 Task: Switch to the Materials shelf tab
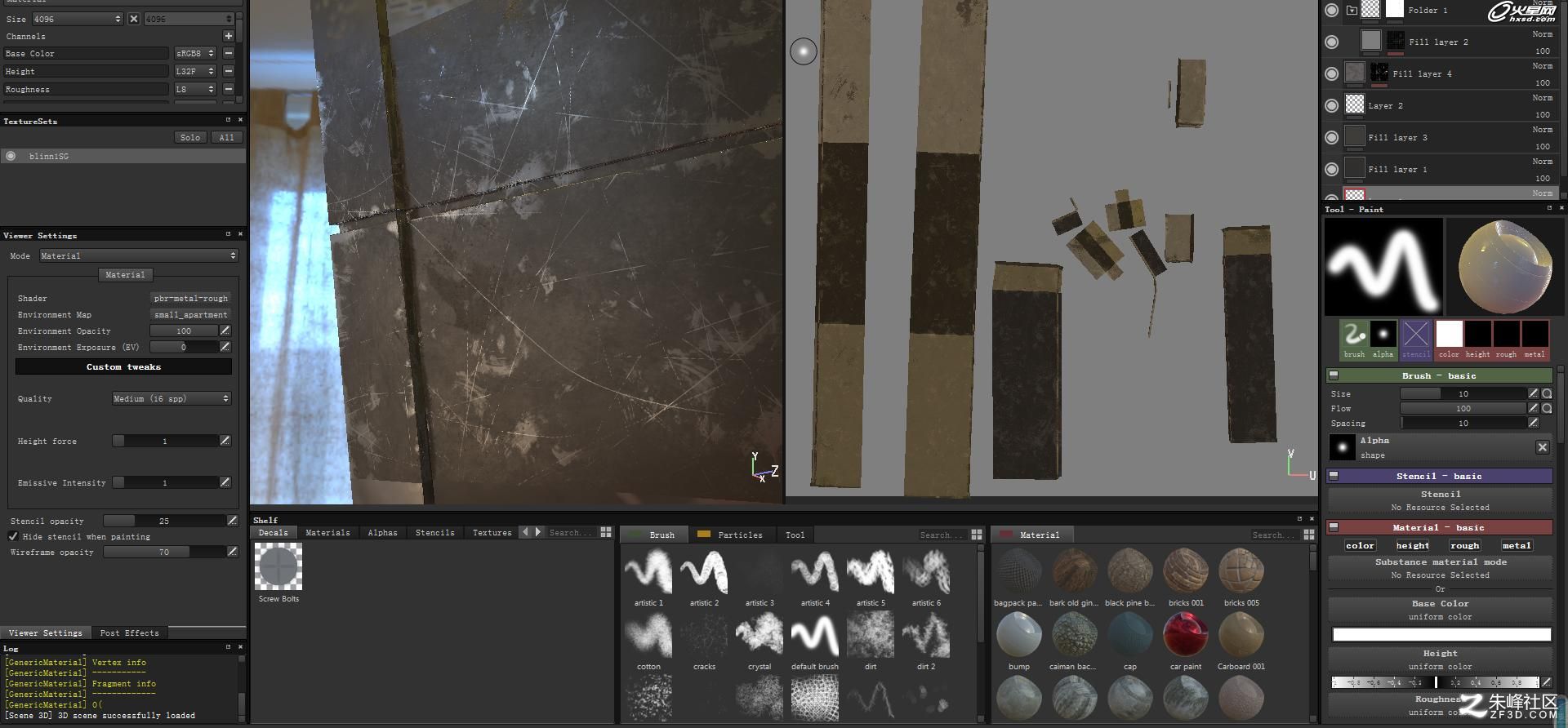point(327,532)
